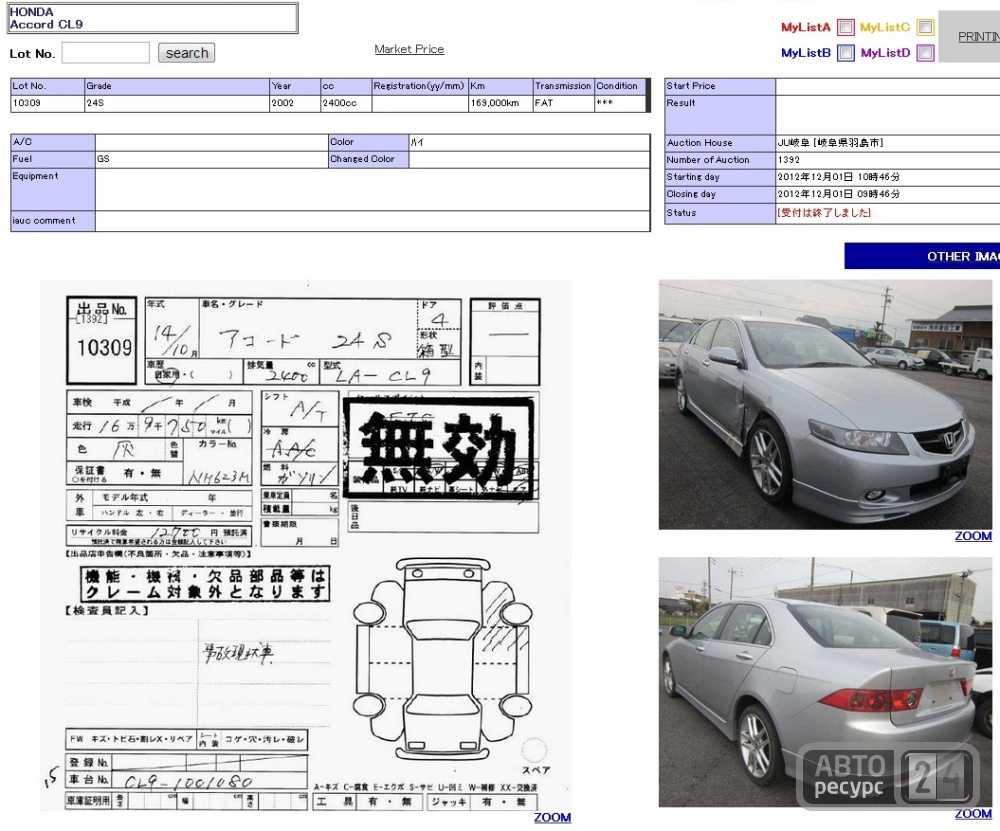1000x831 pixels.
Task: Select the Number of Auction value 1392
Action: click(788, 160)
